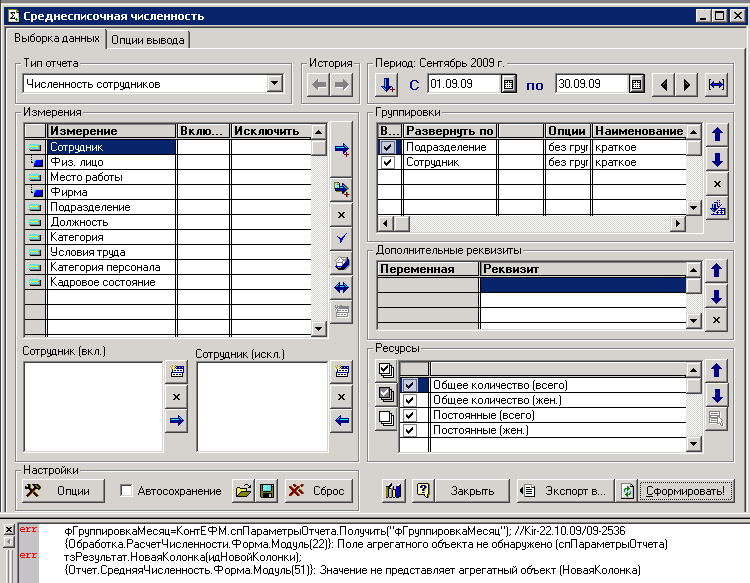Open Тип отчета dropdown list

pyautogui.click(x=275, y=84)
